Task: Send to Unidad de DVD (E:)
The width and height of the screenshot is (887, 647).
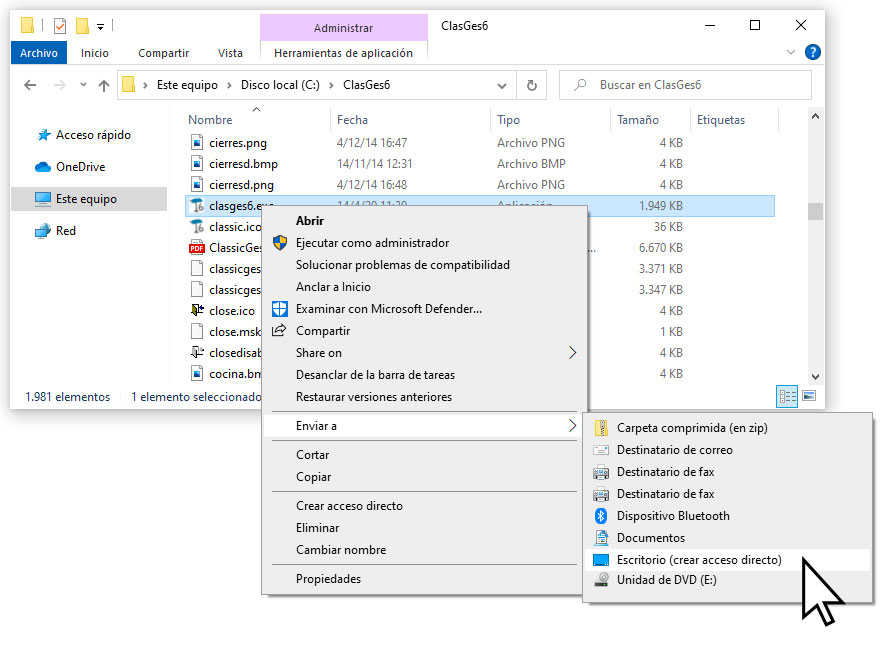Action: click(x=727, y=580)
